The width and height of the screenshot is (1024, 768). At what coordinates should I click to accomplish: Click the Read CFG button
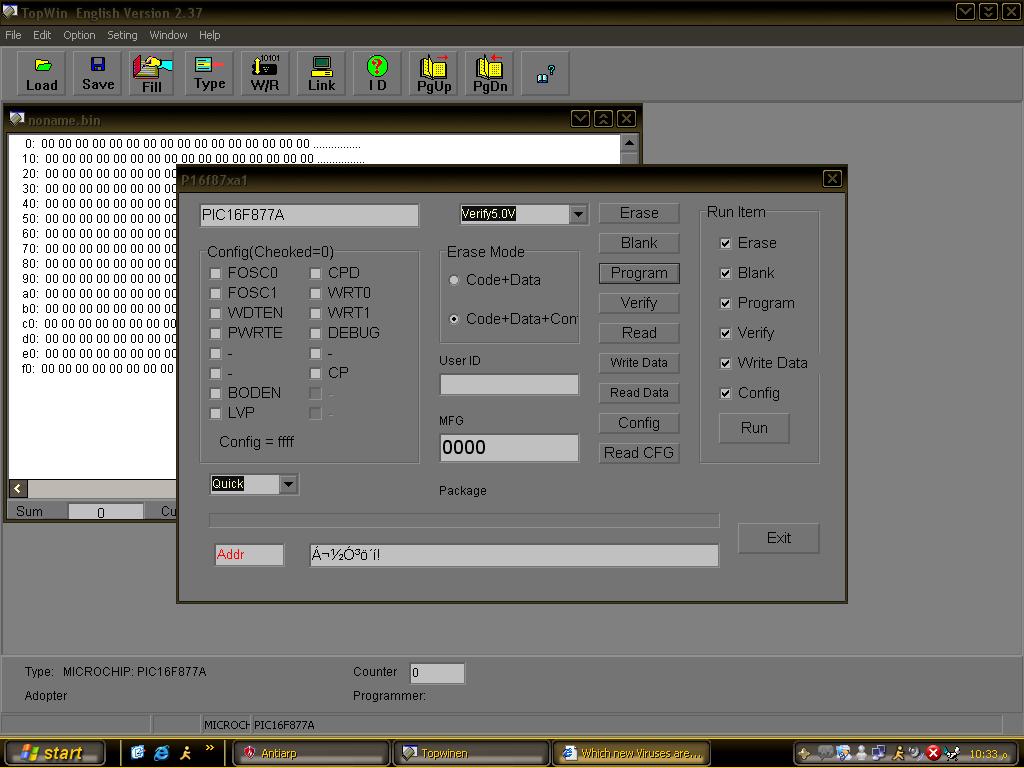639,453
